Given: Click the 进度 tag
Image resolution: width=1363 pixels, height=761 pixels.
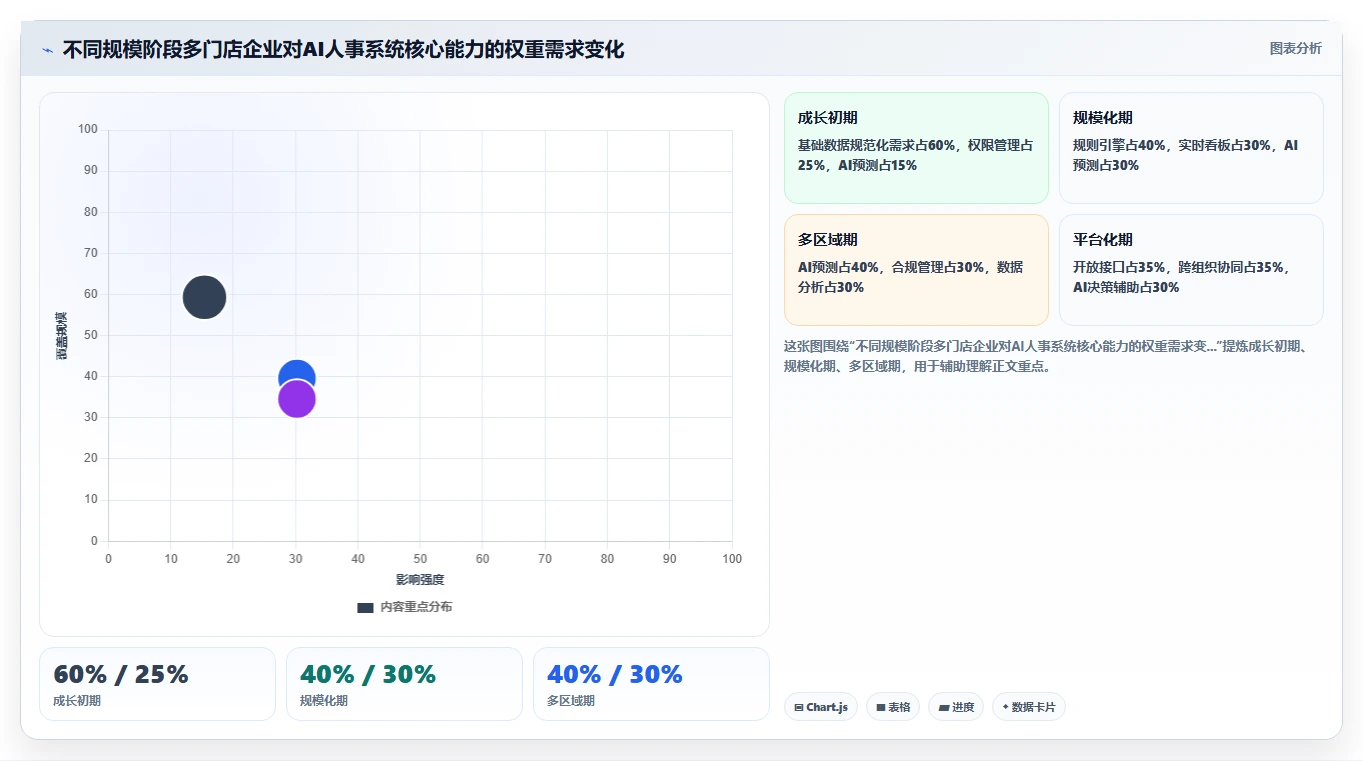Looking at the screenshot, I should tap(956, 707).
